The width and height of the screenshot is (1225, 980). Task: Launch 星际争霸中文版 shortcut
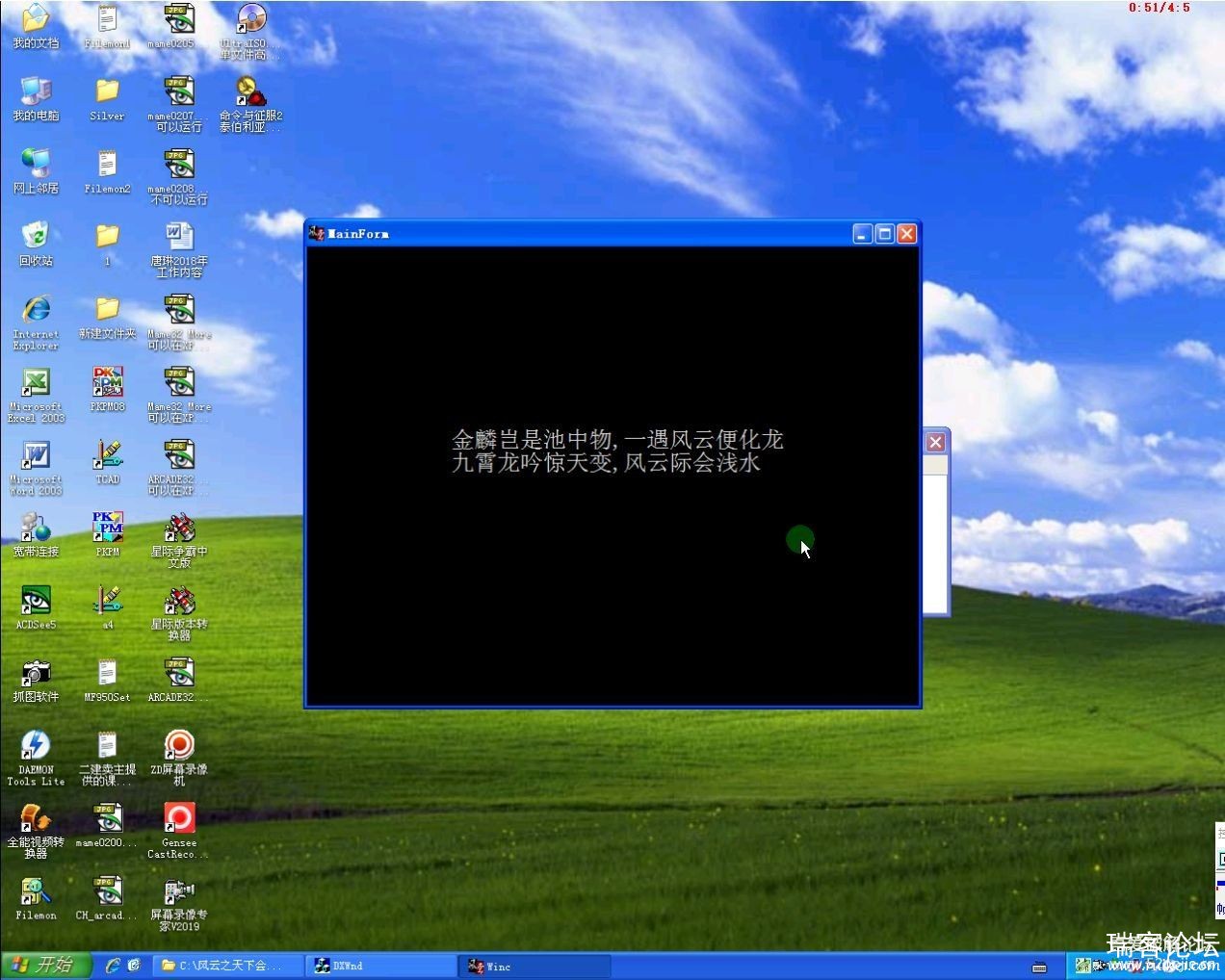click(179, 540)
